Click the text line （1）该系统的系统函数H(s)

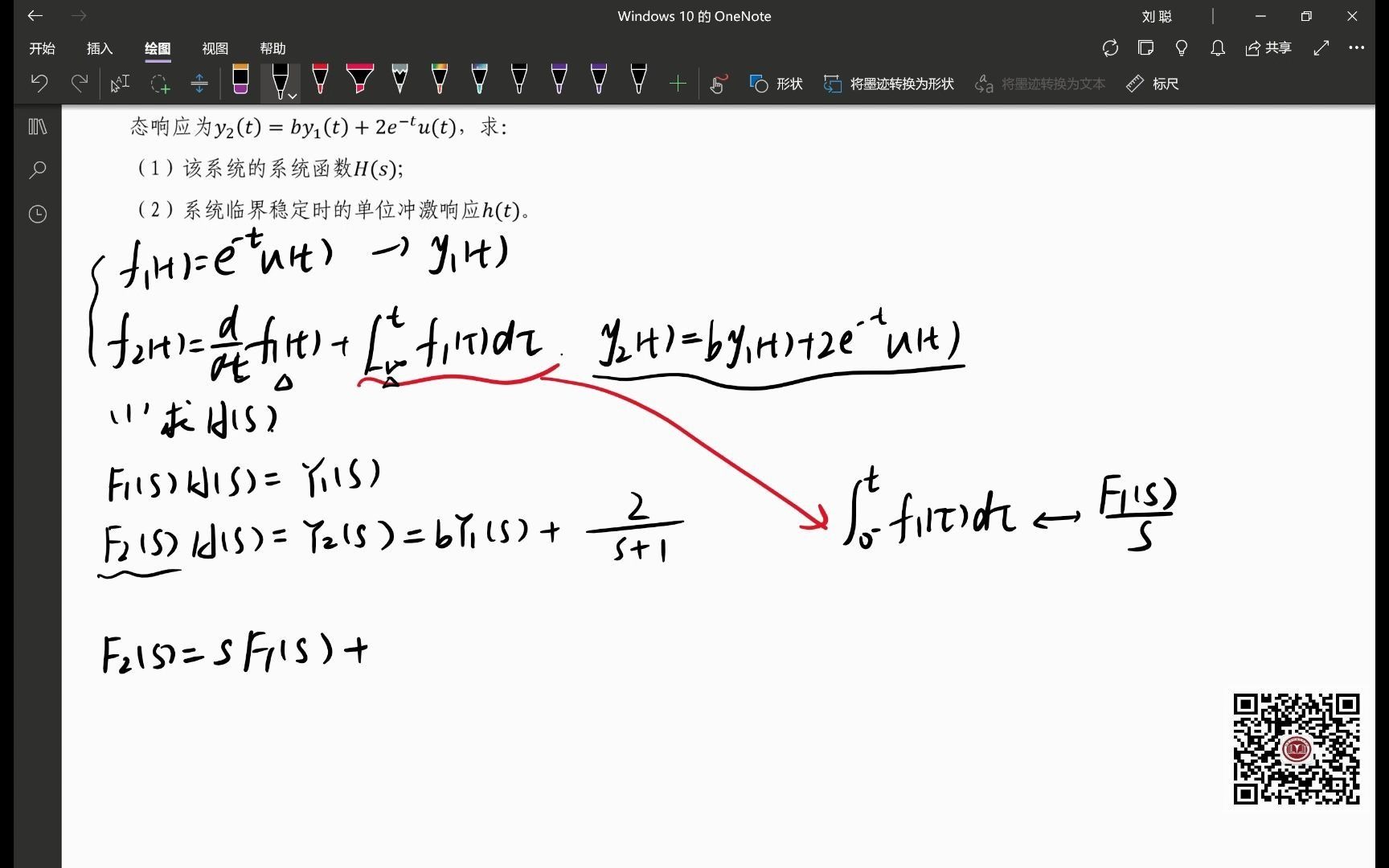pyautogui.click(x=271, y=168)
